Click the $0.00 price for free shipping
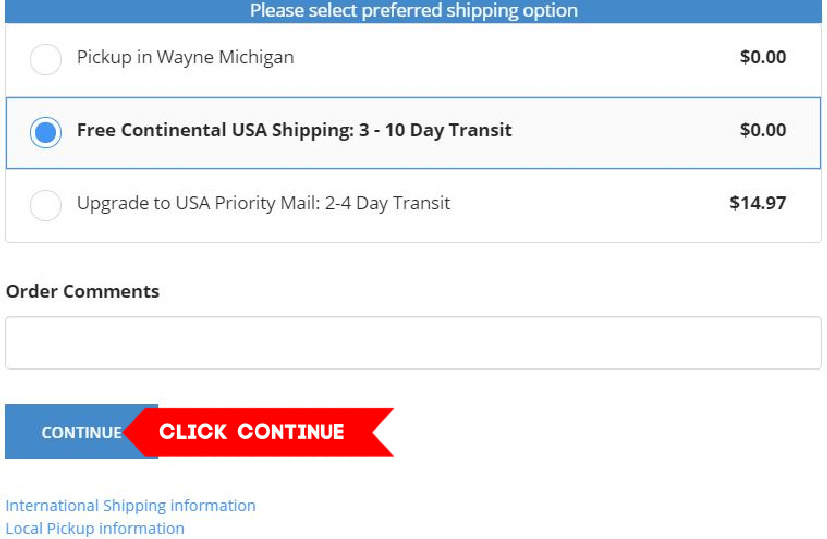Image resolution: width=827 pixels, height=539 pixels. point(762,130)
